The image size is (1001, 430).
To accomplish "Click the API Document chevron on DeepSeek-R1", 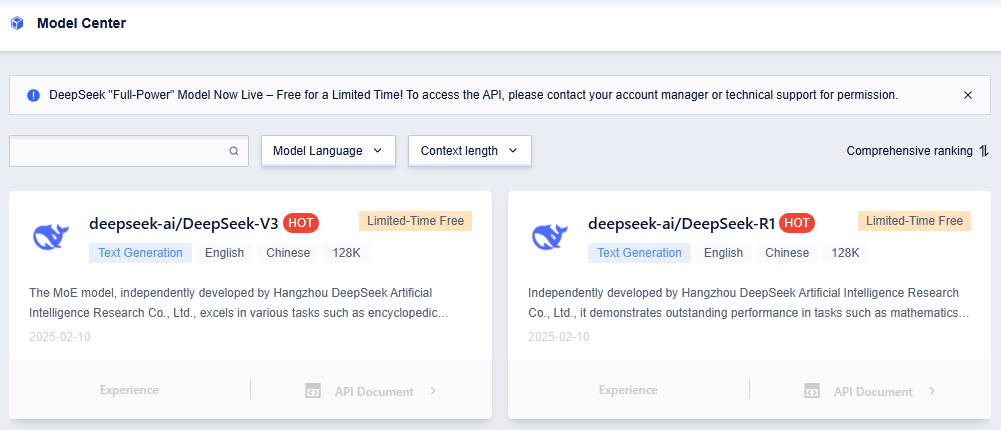I will coord(932,391).
